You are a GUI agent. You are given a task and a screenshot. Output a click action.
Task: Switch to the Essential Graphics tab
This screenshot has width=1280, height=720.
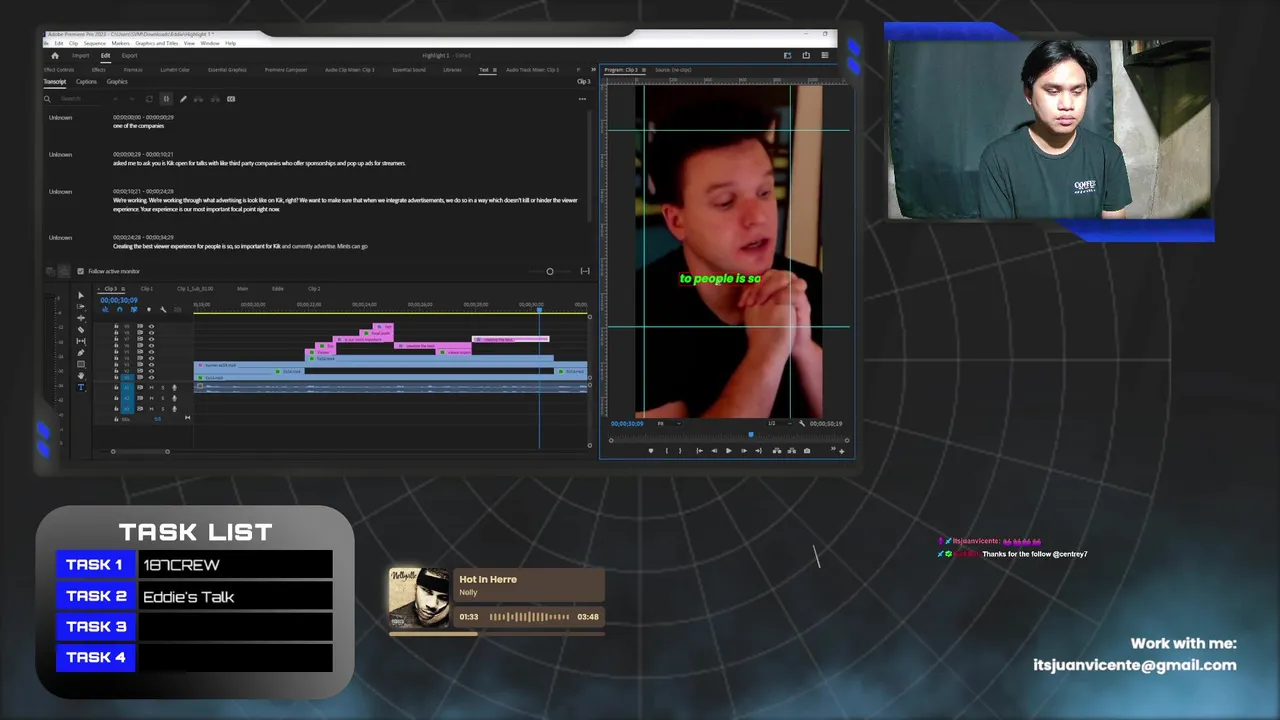pyautogui.click(x=227, y=70)
